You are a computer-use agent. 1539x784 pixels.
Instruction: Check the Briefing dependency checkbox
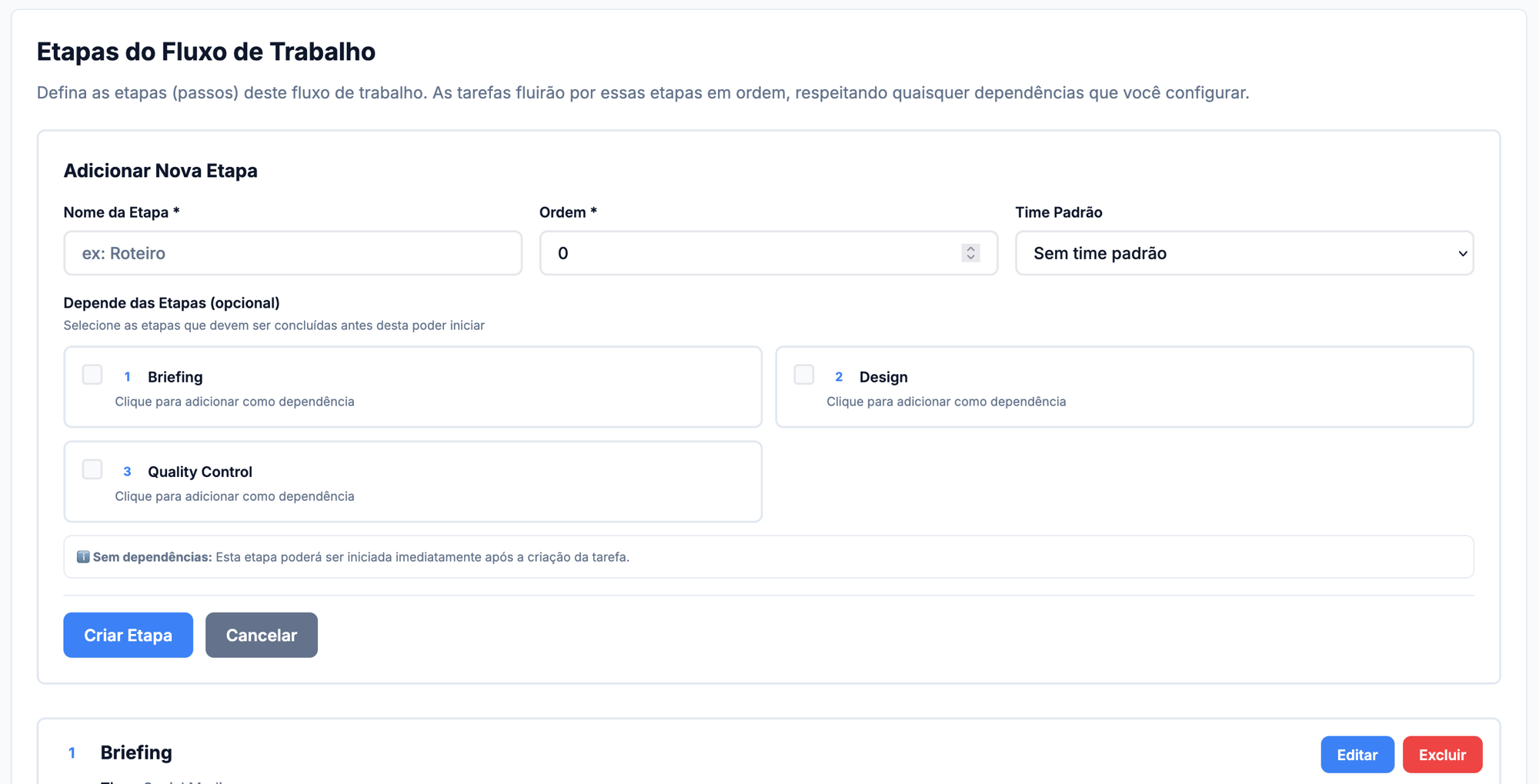[x=92, y=375]
